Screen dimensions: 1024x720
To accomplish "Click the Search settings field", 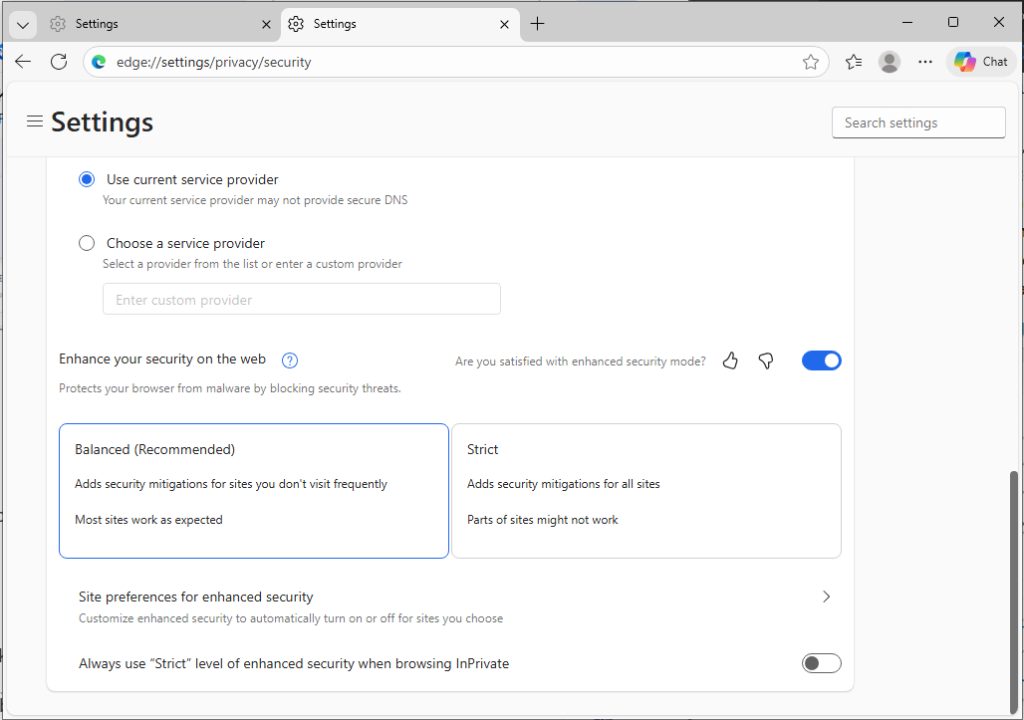I will [x=918, y=123].
